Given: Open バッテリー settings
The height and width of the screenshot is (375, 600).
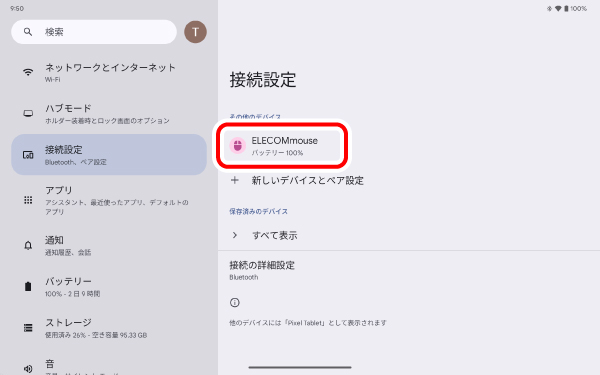Looking at the screenshot, I should coord(109,287).
